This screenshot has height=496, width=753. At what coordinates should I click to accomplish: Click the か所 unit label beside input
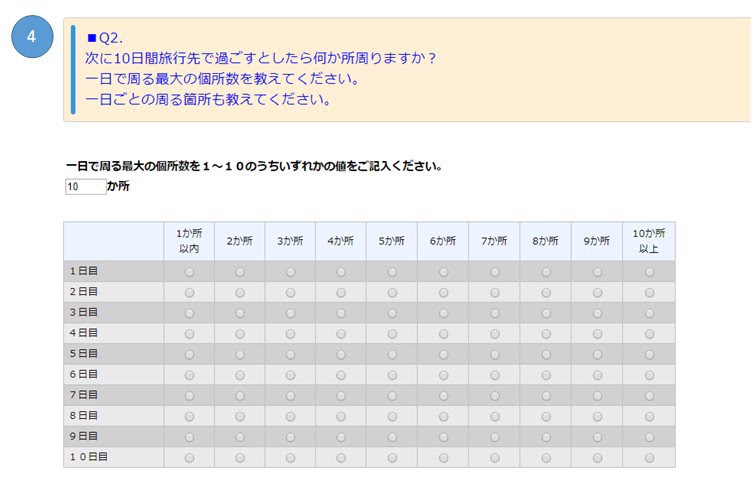click(x=118, y=186)
